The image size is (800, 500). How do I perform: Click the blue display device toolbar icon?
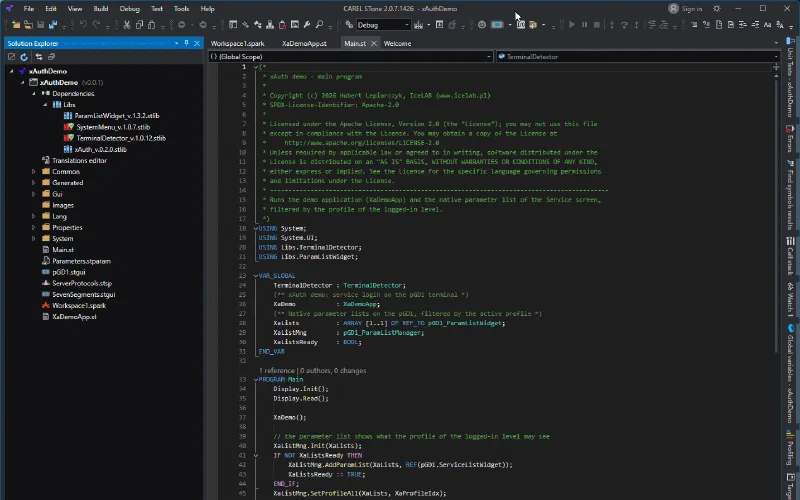click(x=497, y=24)
